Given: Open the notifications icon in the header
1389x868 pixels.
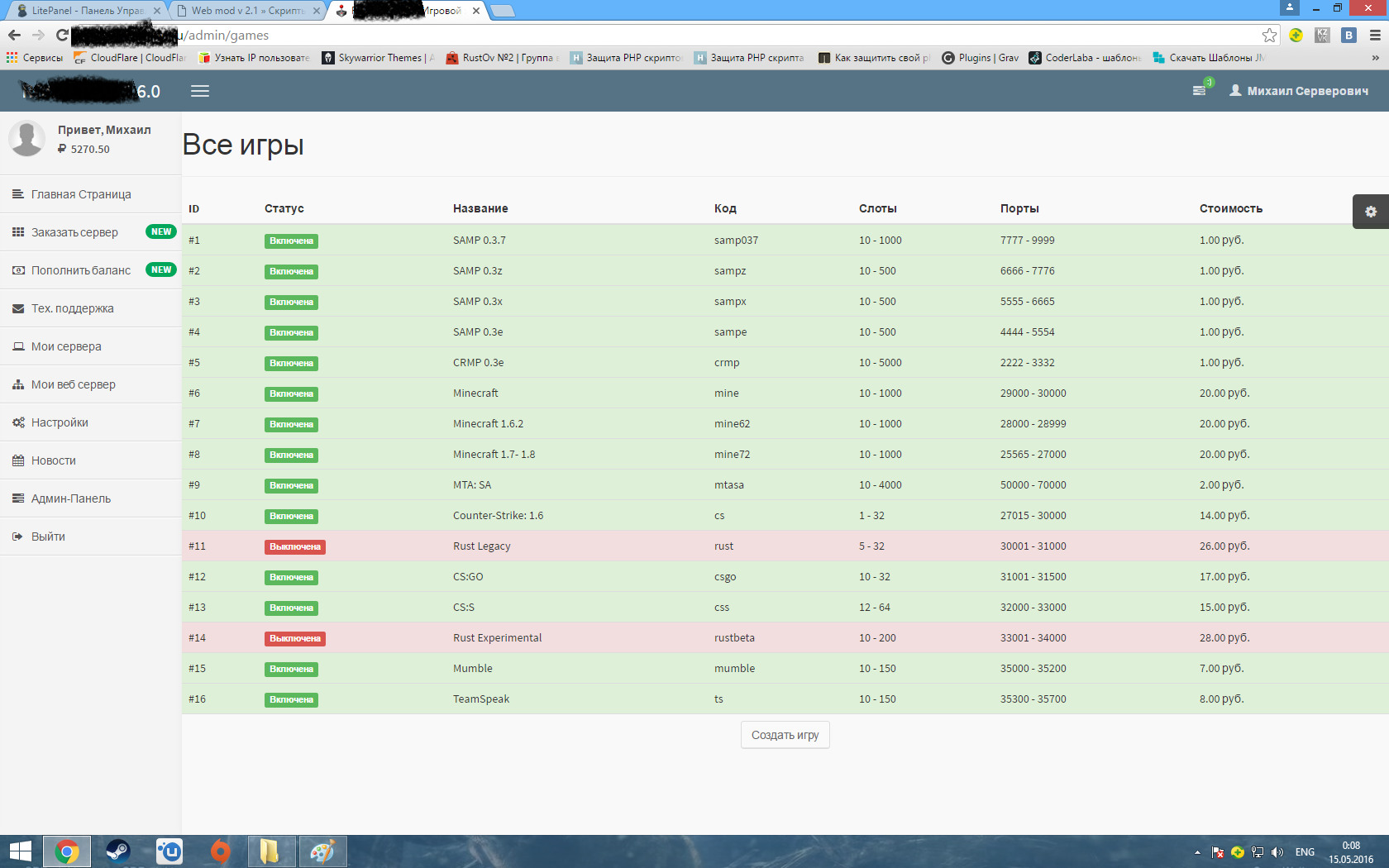Looking at the screenshot, I should (x=1200, y=90).
